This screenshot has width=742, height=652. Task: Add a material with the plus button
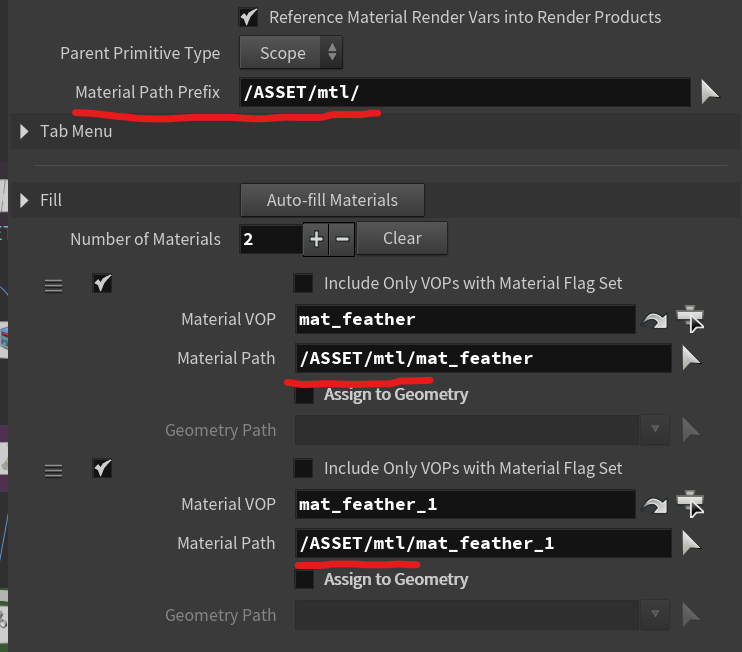click(316, 239)
